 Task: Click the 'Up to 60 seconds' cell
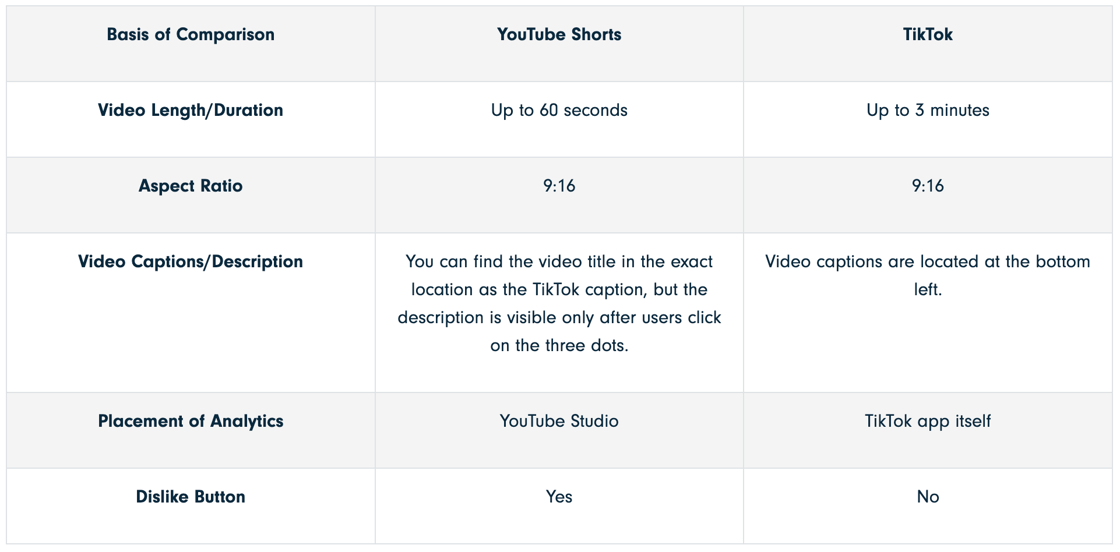point(559,111)
